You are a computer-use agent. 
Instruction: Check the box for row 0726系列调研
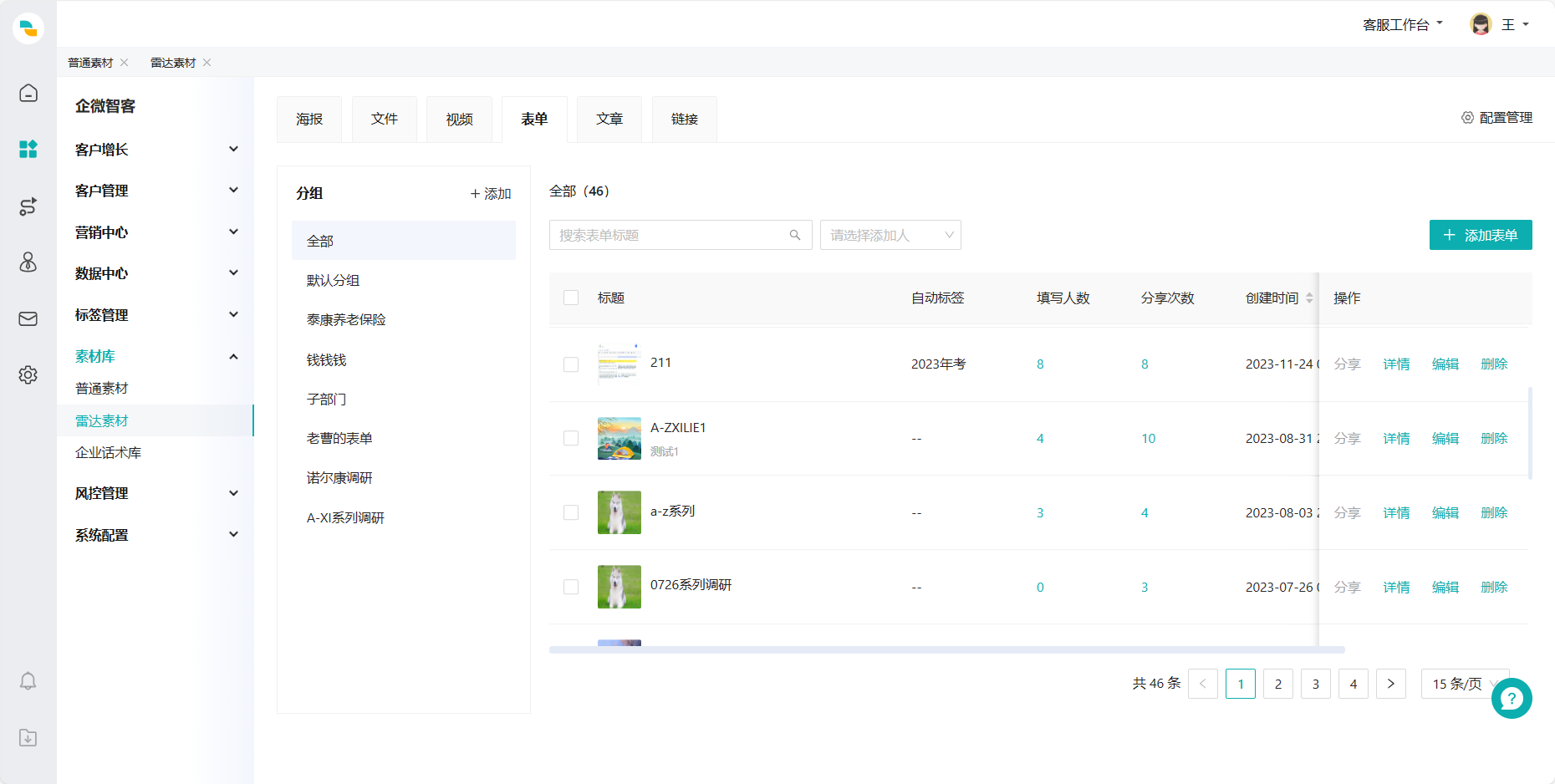(571, 587)
